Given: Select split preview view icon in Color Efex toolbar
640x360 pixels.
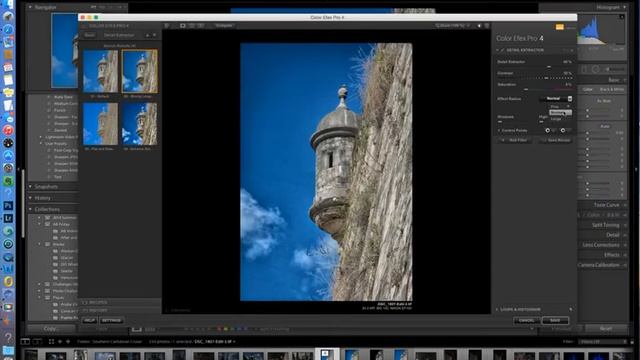Looking at the screenshot, I should tap(191, 26).
